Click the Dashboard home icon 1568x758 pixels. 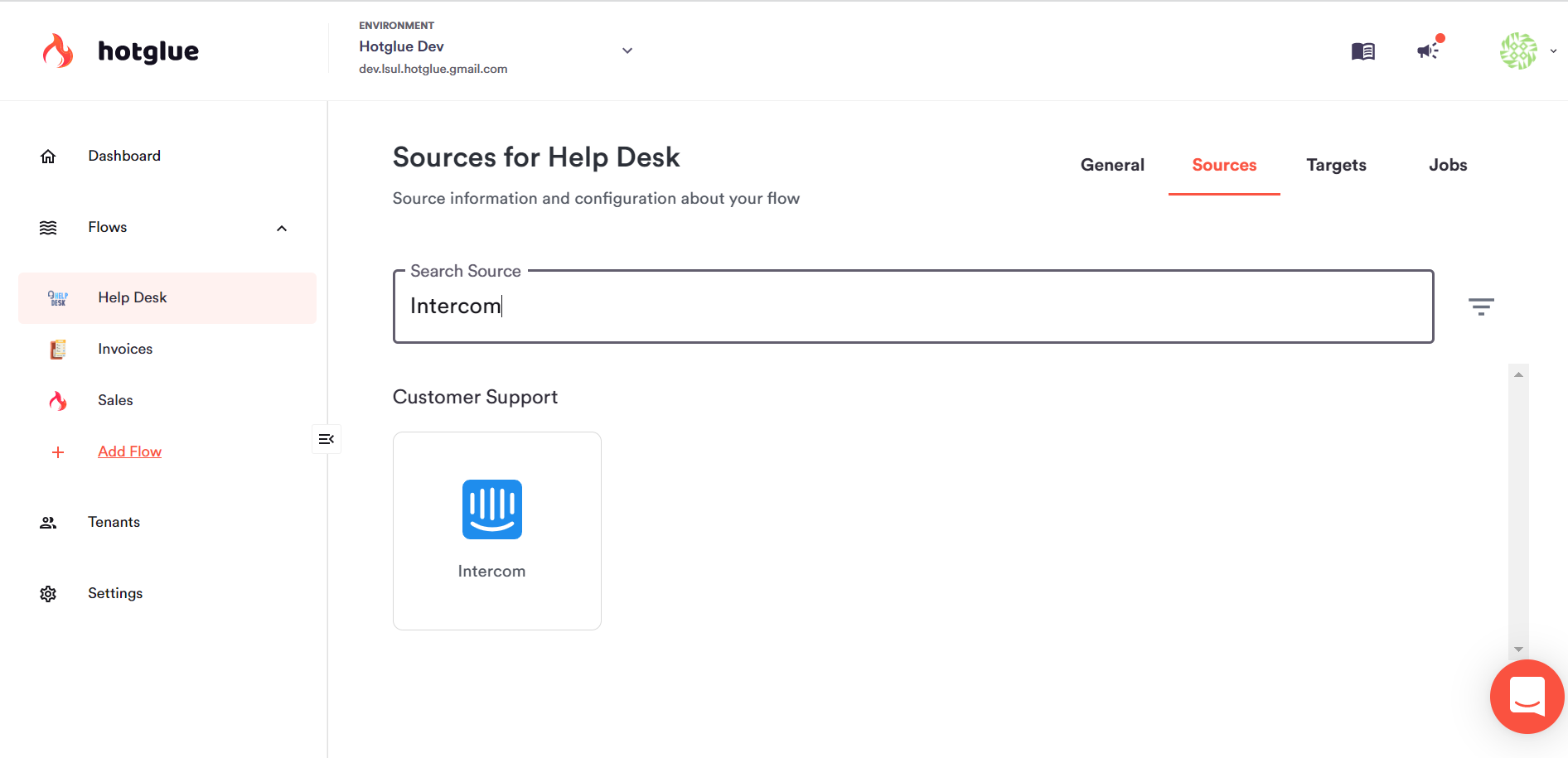pos(48,157)
